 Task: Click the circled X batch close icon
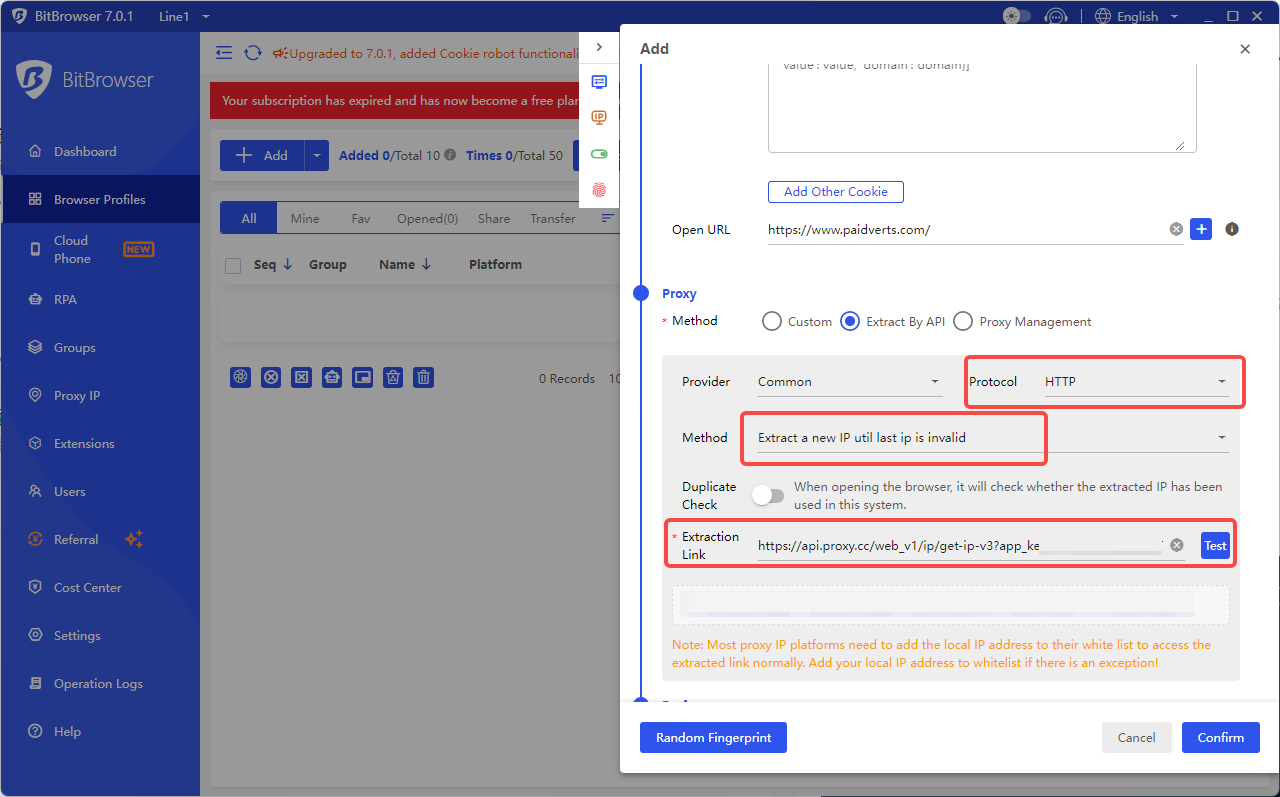271,377
